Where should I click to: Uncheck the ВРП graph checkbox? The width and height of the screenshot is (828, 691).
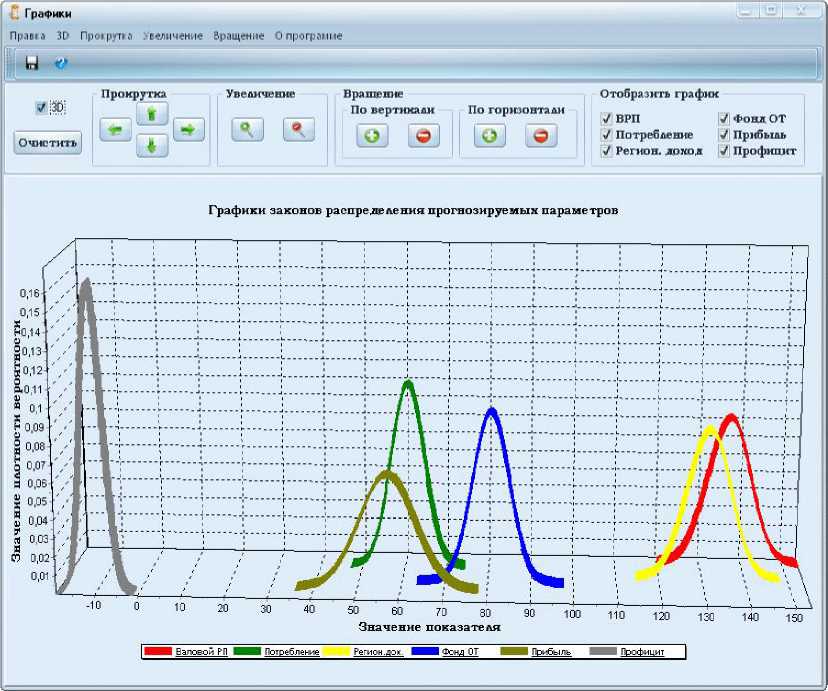[x=606, y=118]
